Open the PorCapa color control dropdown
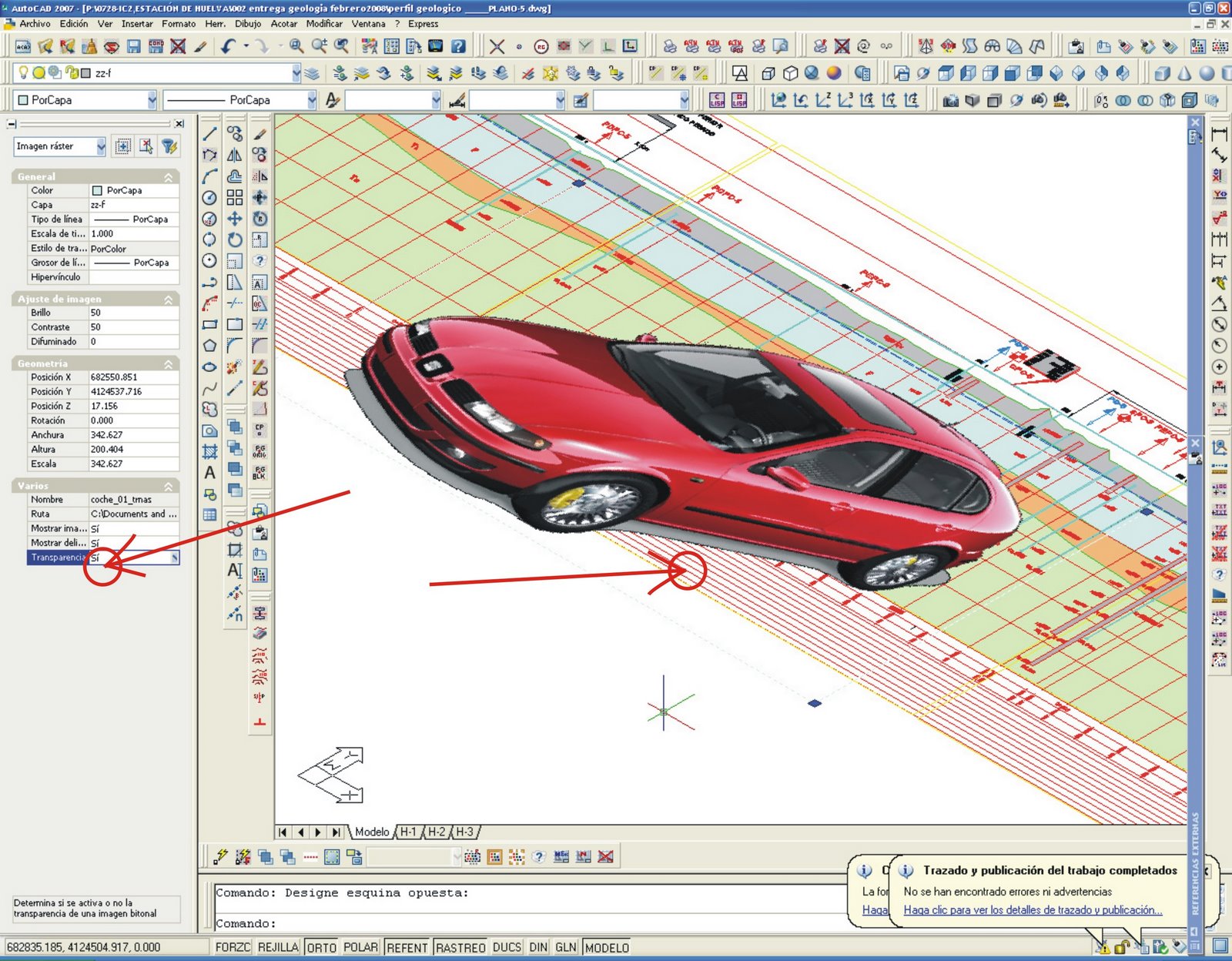The width and height of the screenshot is (1232, 961). [152, 100]
